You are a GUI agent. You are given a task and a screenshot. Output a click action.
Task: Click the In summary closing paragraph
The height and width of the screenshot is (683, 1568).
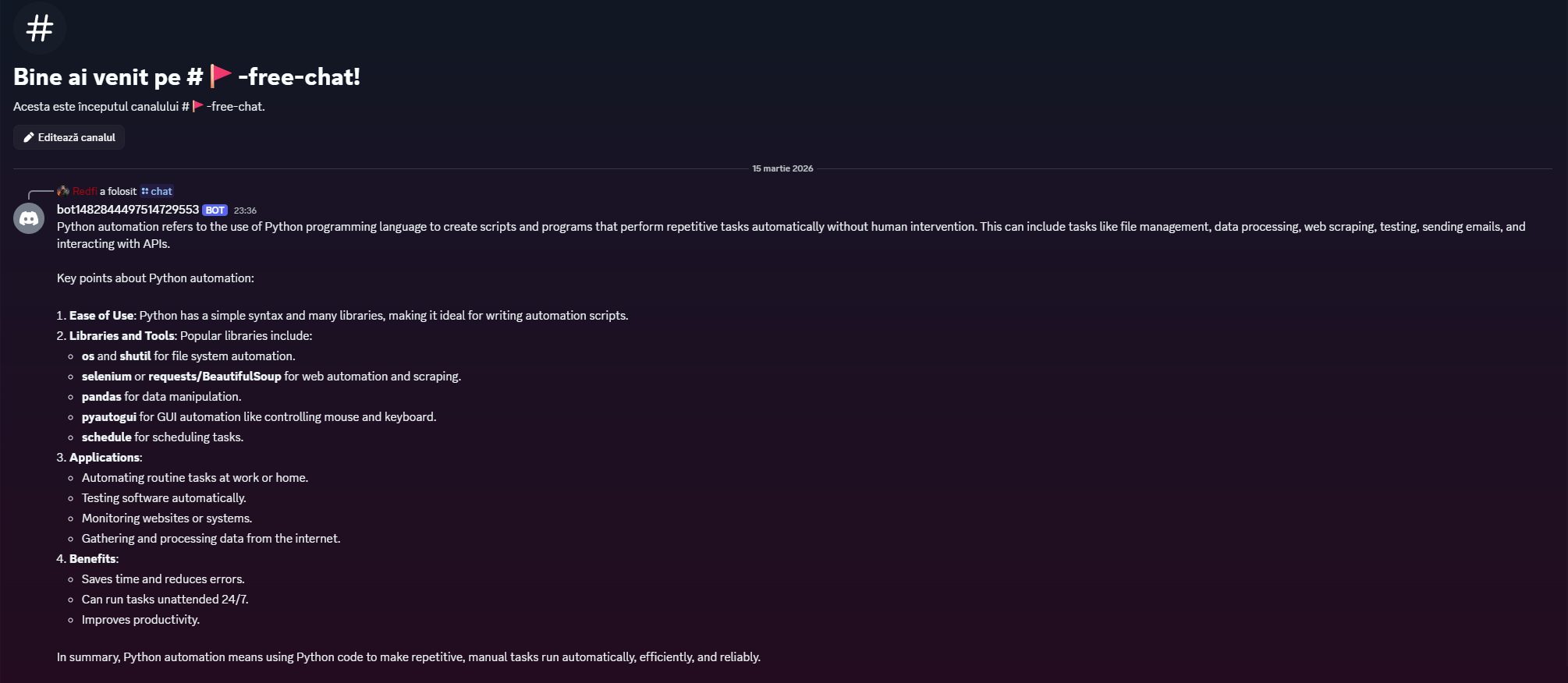click(408, 657)
